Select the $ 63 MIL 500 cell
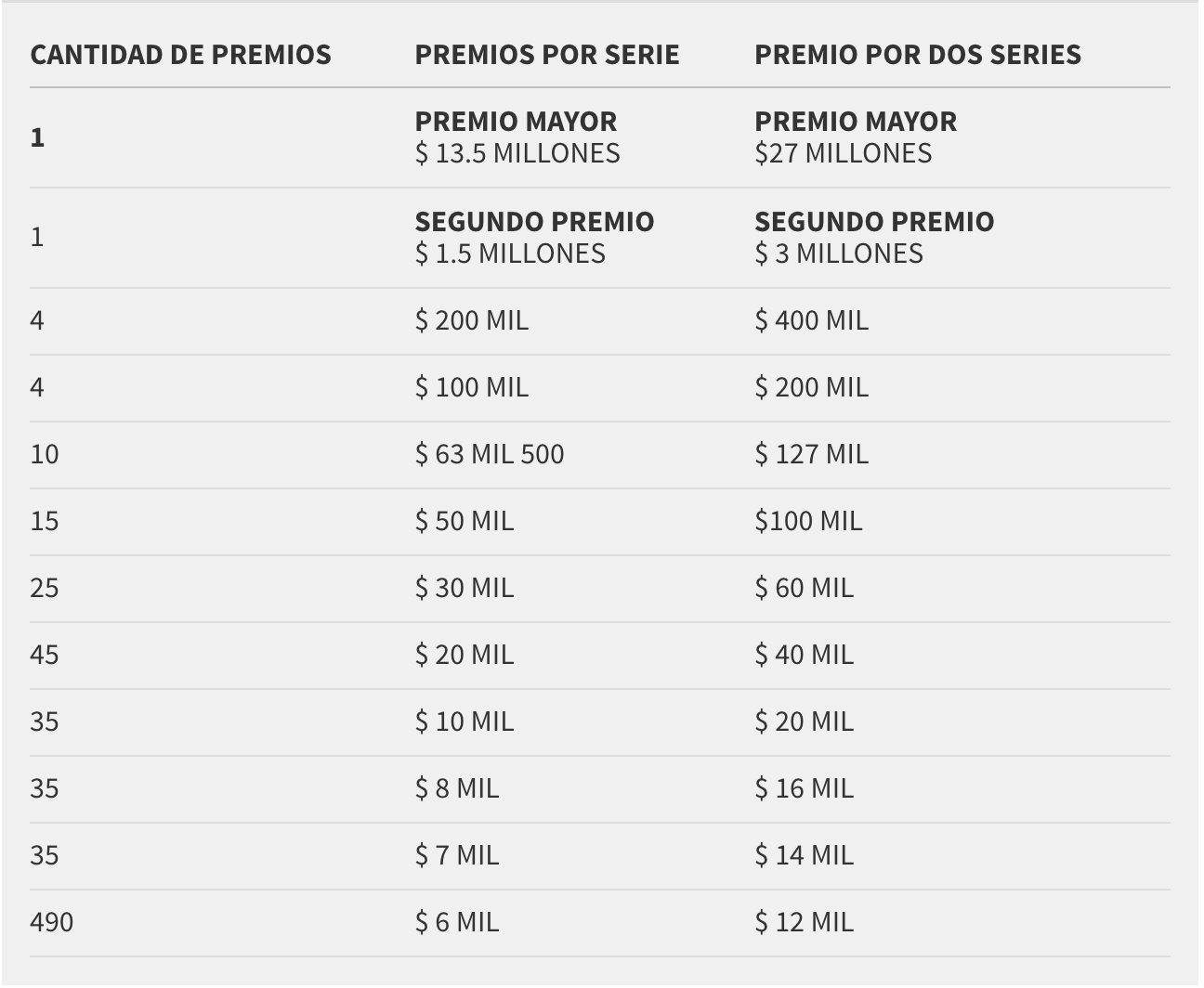The width and height of the screenshot is (1204, 988). (x=490, y=454)
